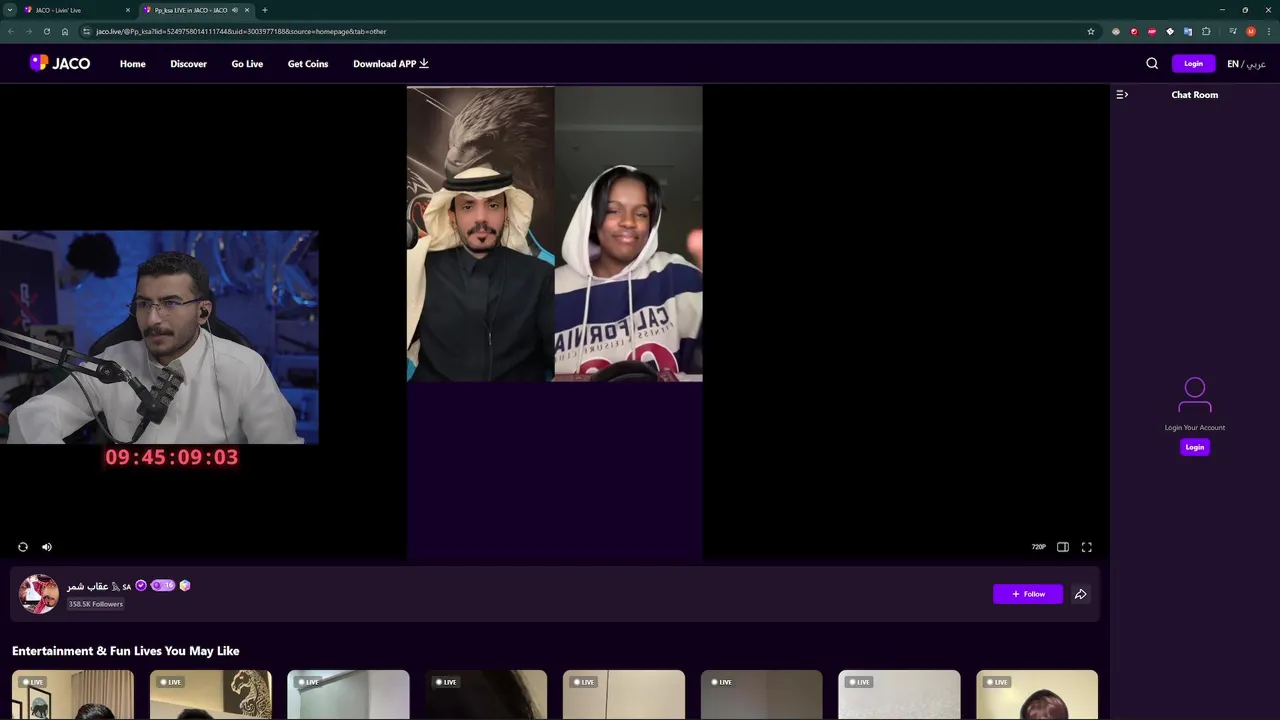Expand the browser tab search dropdown
The height and width of the screenshot is (720, 1280).
(9, 10)
